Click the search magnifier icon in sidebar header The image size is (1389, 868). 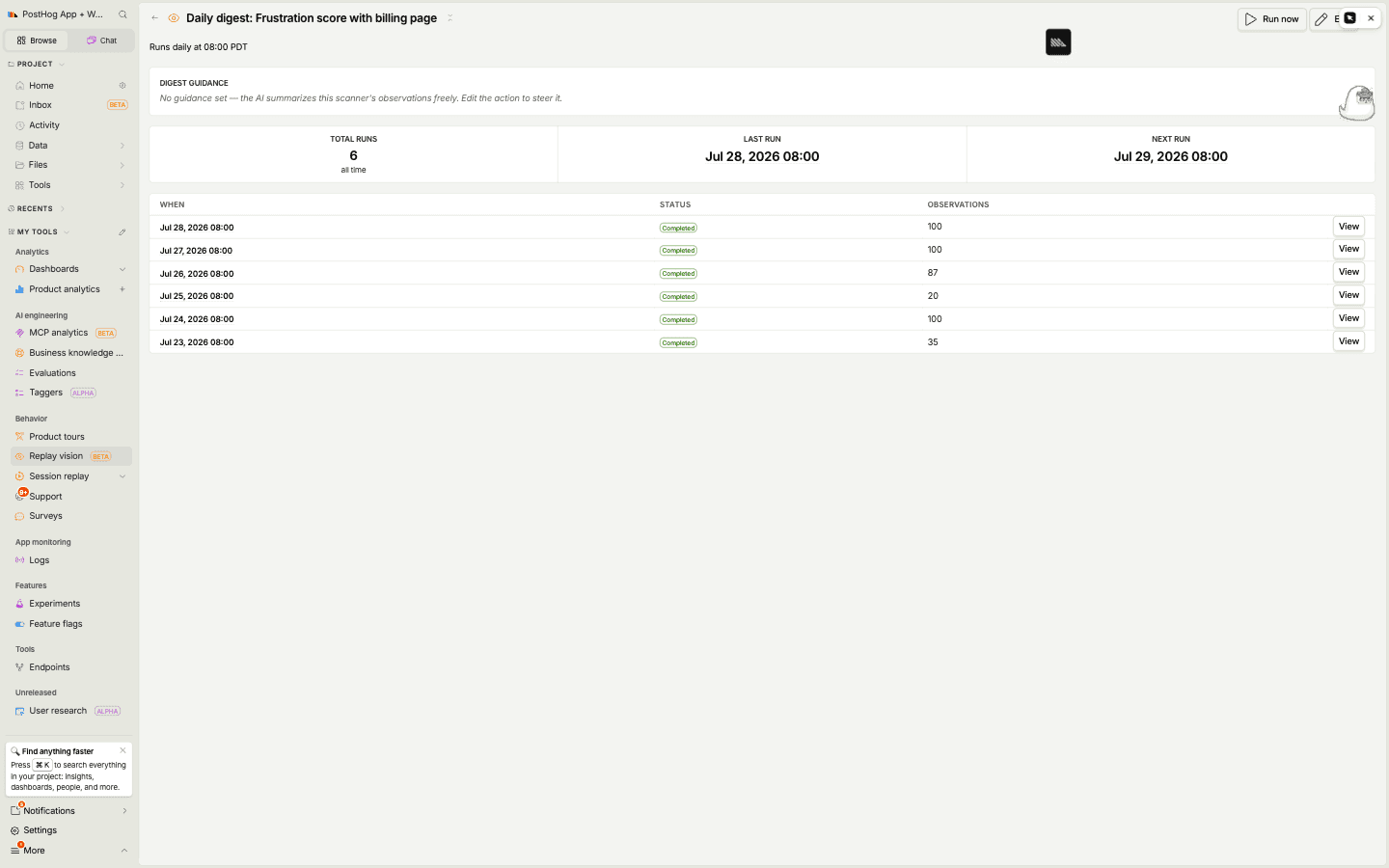(123, 14)
